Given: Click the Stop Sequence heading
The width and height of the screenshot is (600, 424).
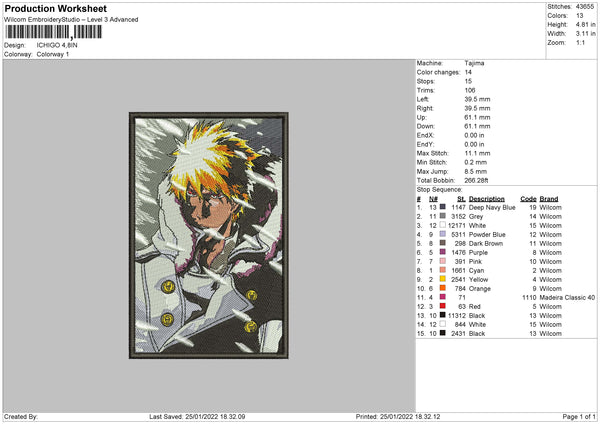Looking at the screenshot, I should click(439, 190).
